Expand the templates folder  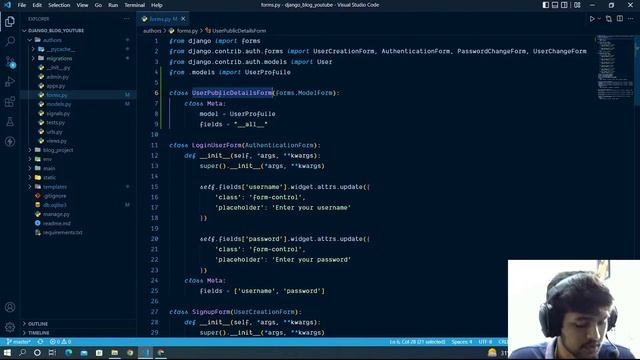[55, 187]
